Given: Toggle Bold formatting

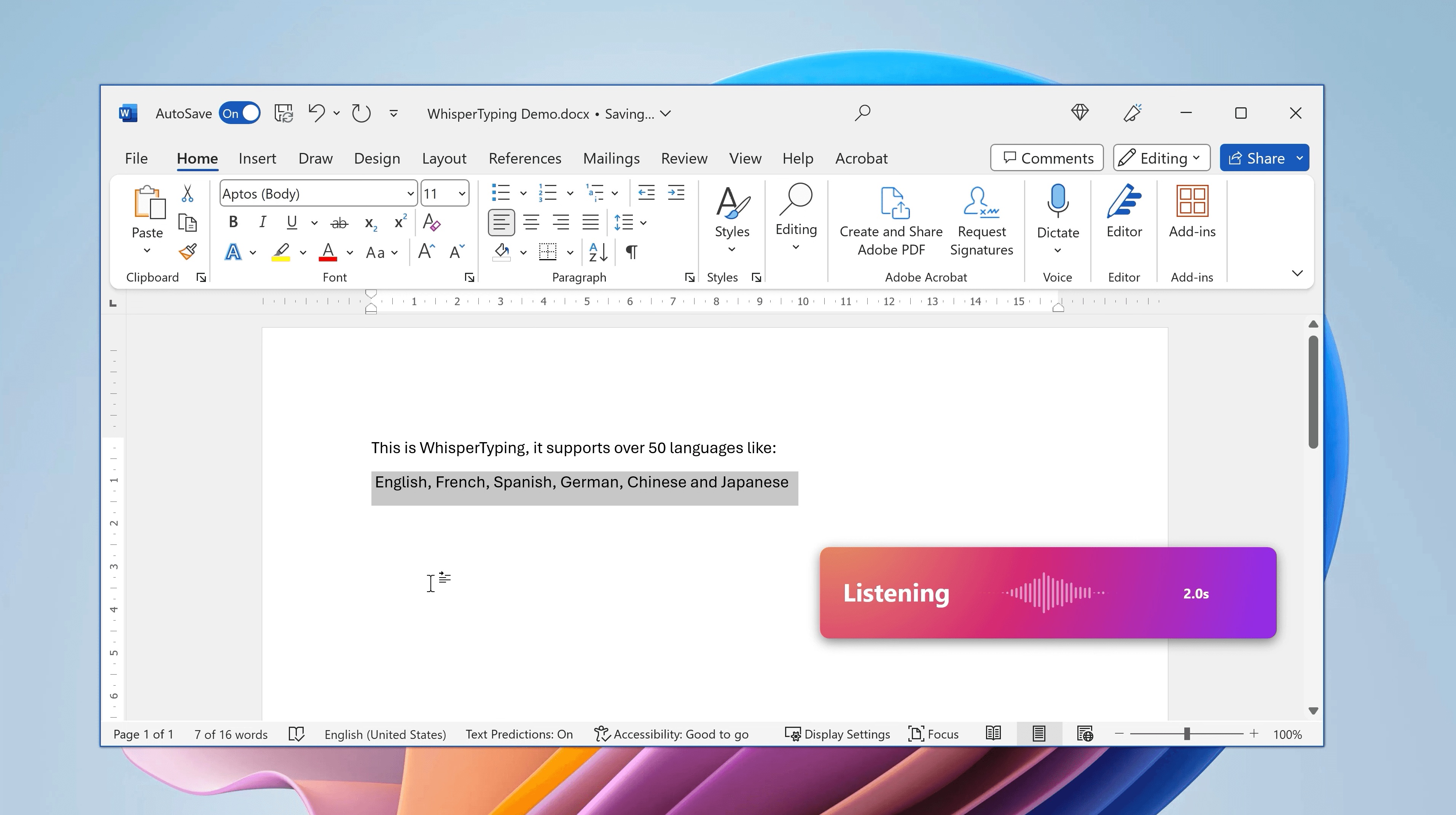Looking at the screenshot, I should 233,223.
